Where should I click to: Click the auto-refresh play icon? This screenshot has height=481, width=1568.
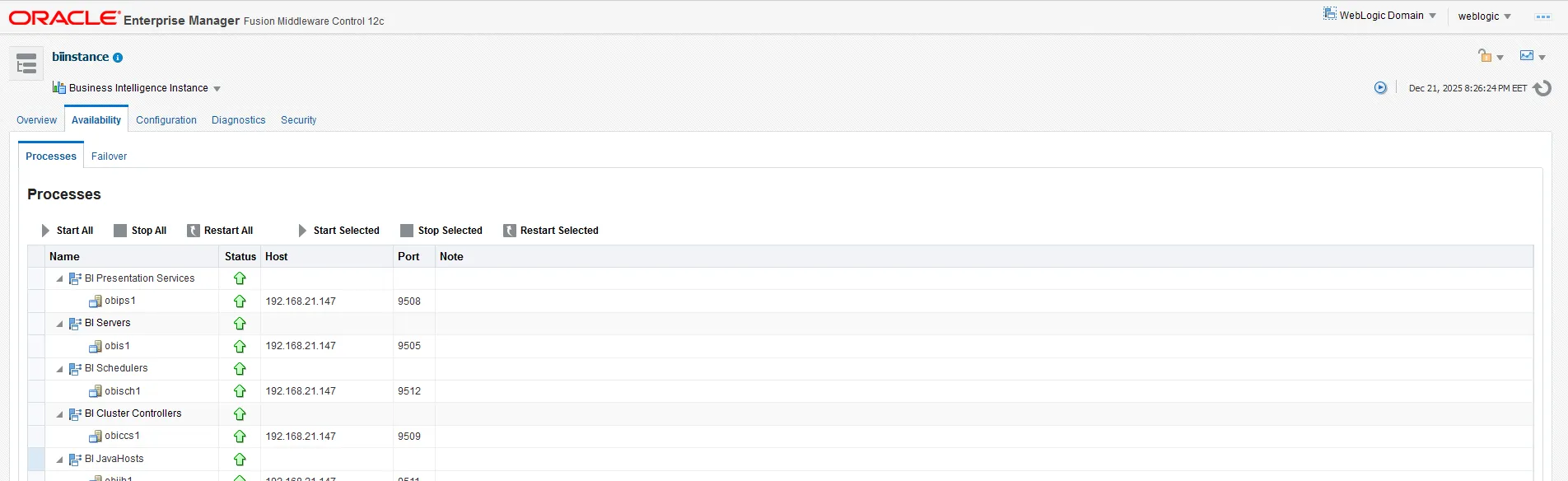click(x=1380, y=88)
